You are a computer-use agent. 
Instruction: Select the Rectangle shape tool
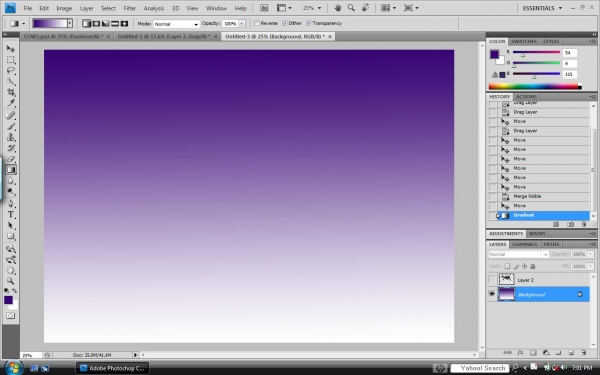11,236
